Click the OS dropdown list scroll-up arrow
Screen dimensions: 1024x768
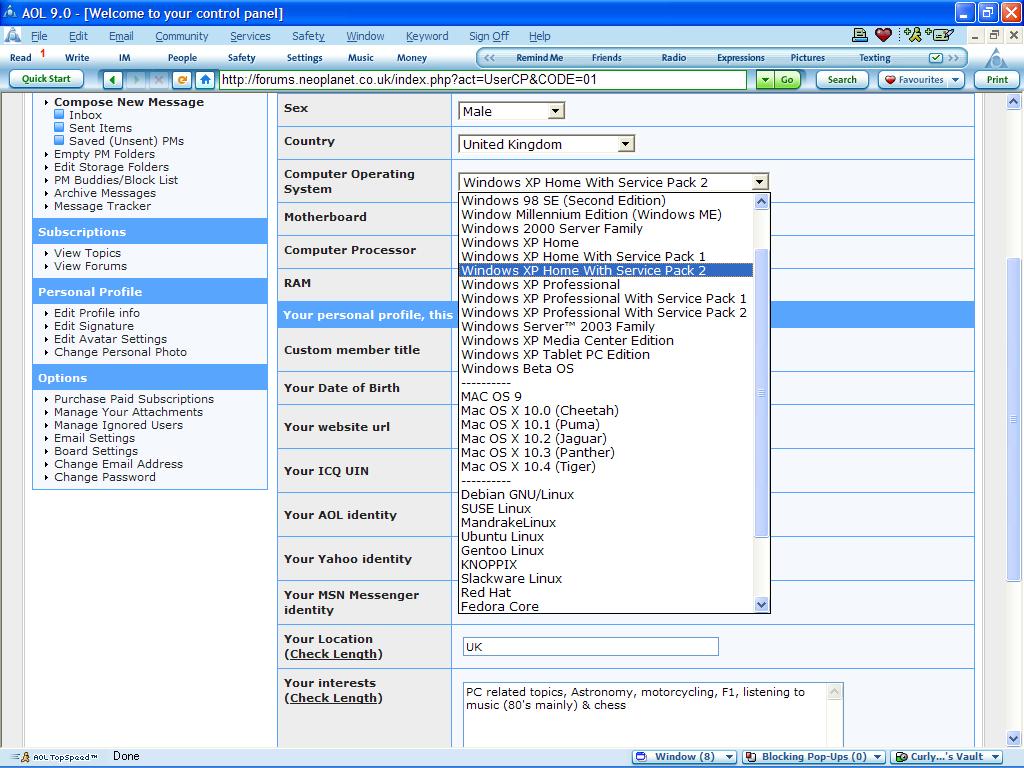point(761,202)
